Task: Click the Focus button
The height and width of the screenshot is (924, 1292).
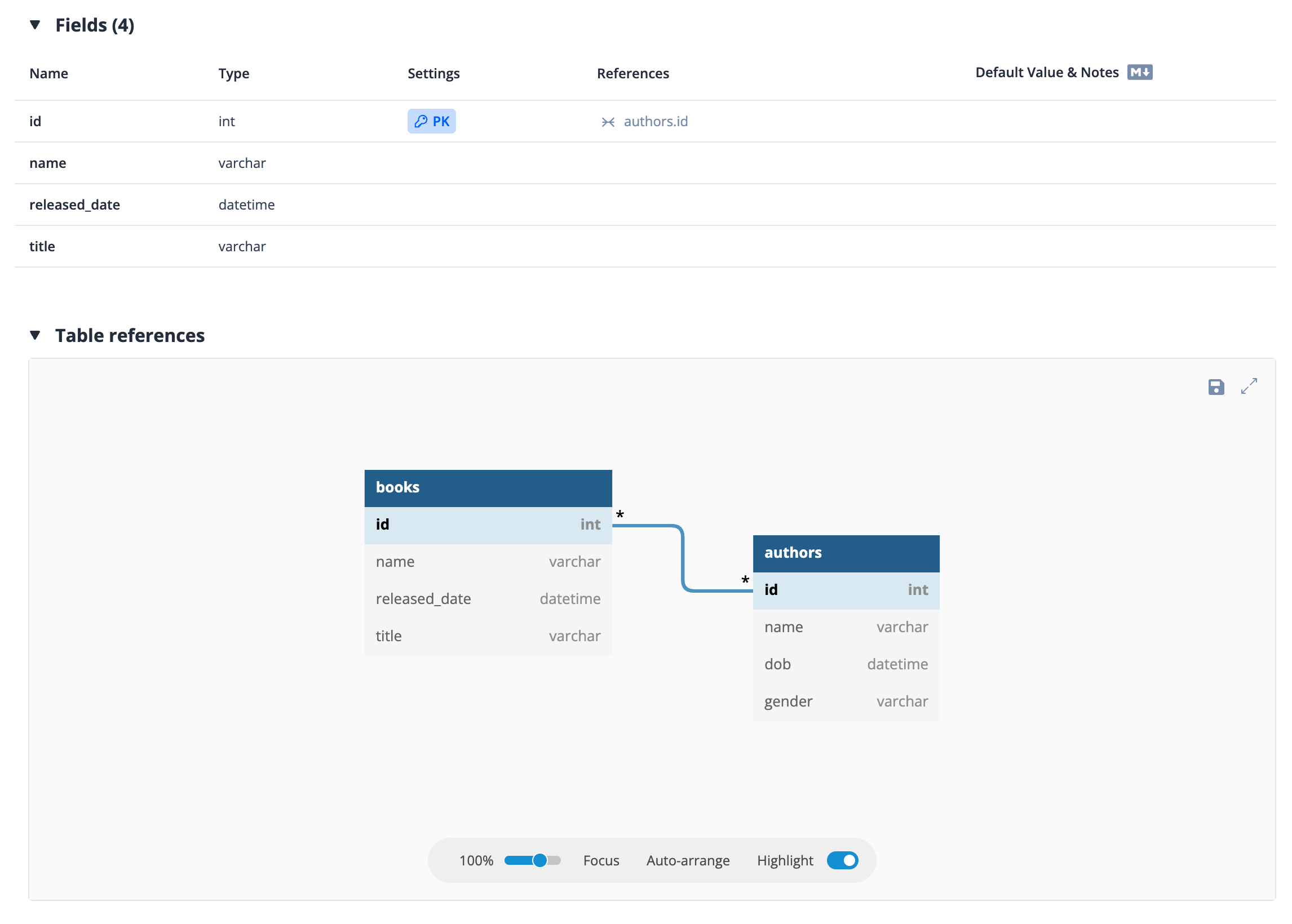Action: click(x=601, y=860)
